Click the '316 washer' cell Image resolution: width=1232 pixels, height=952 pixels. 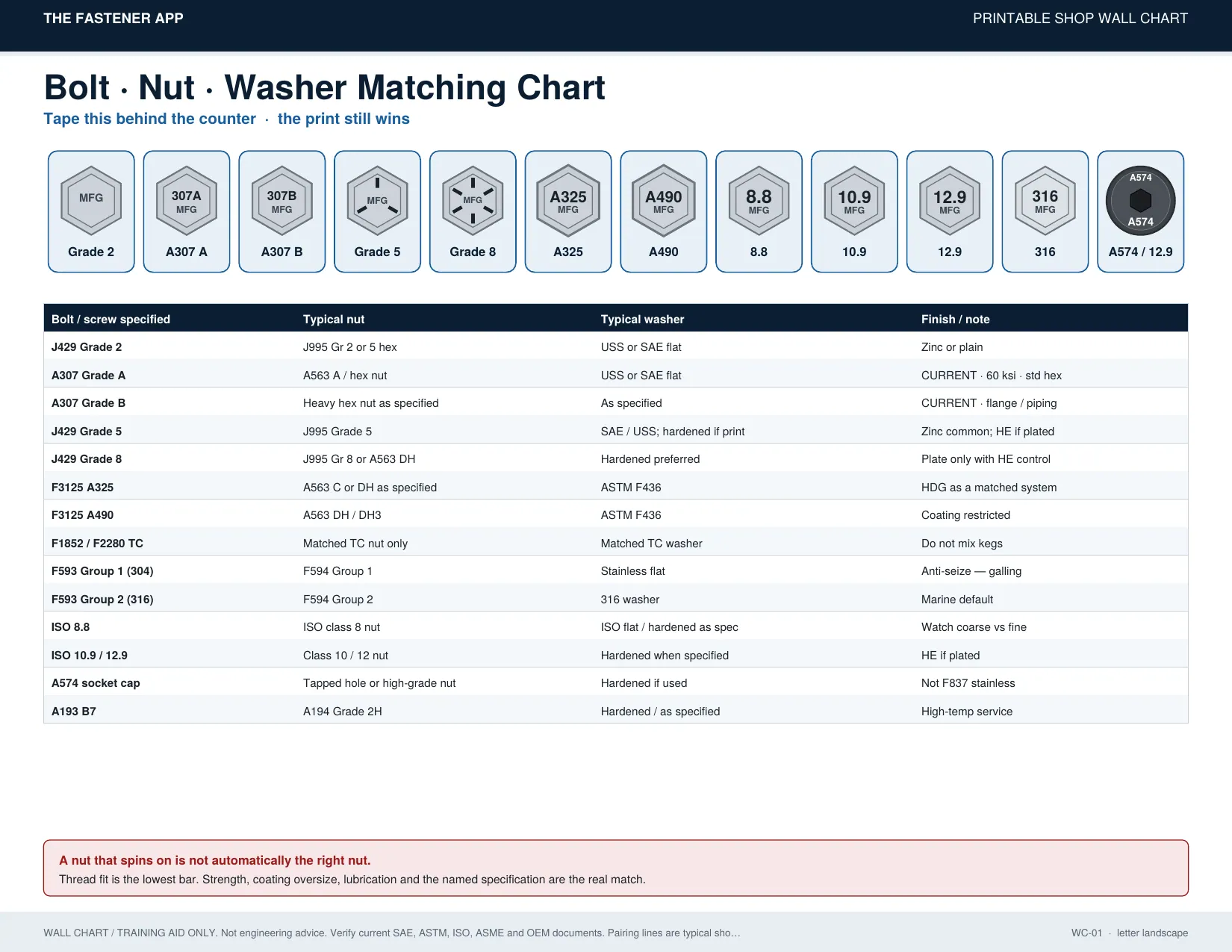[630, 600]
